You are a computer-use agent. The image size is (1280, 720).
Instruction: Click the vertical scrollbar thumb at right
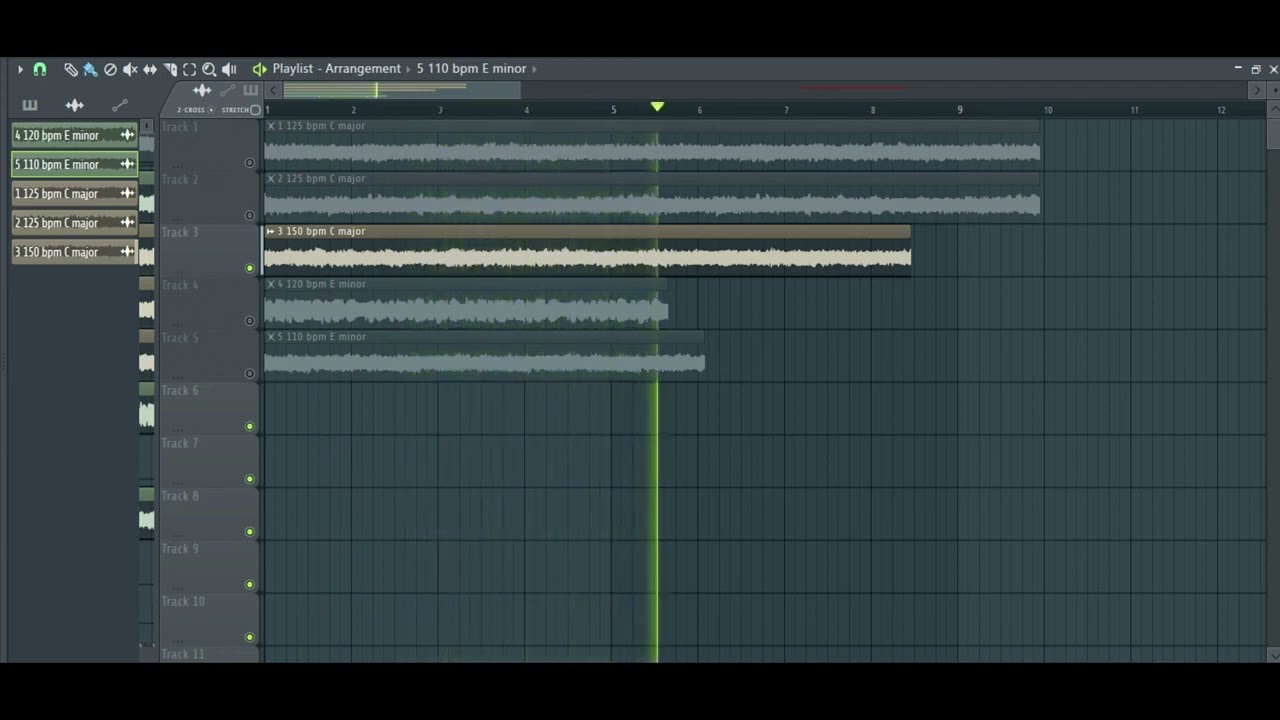[x=1273, y=134]
